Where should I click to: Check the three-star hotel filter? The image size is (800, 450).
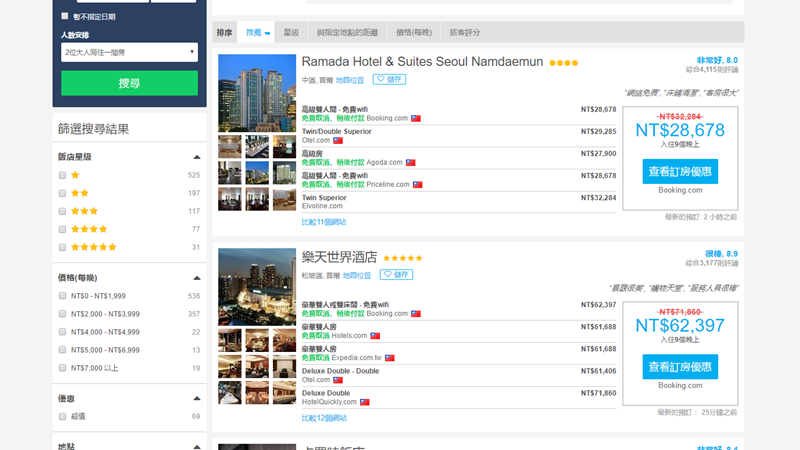(x=62, y=211)
